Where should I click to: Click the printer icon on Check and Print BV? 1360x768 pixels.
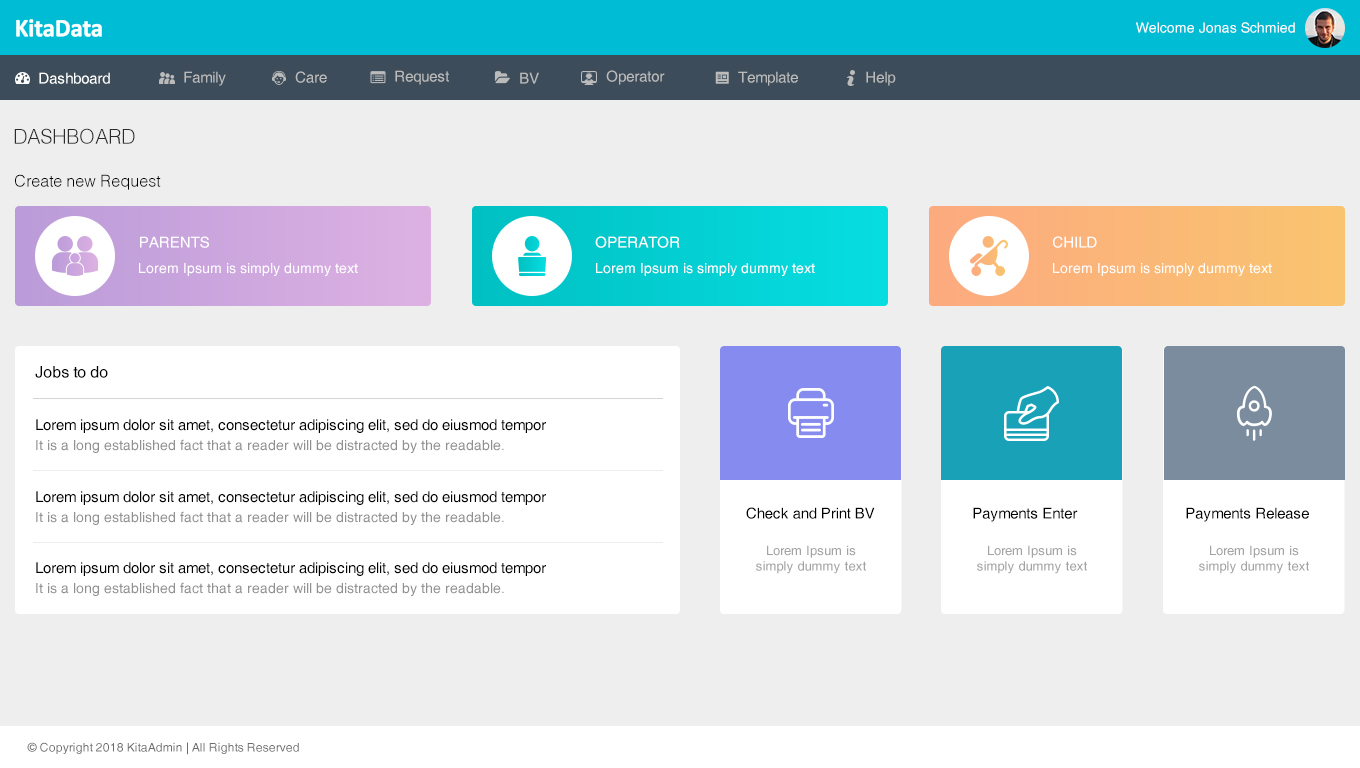[x=810, y=413]
